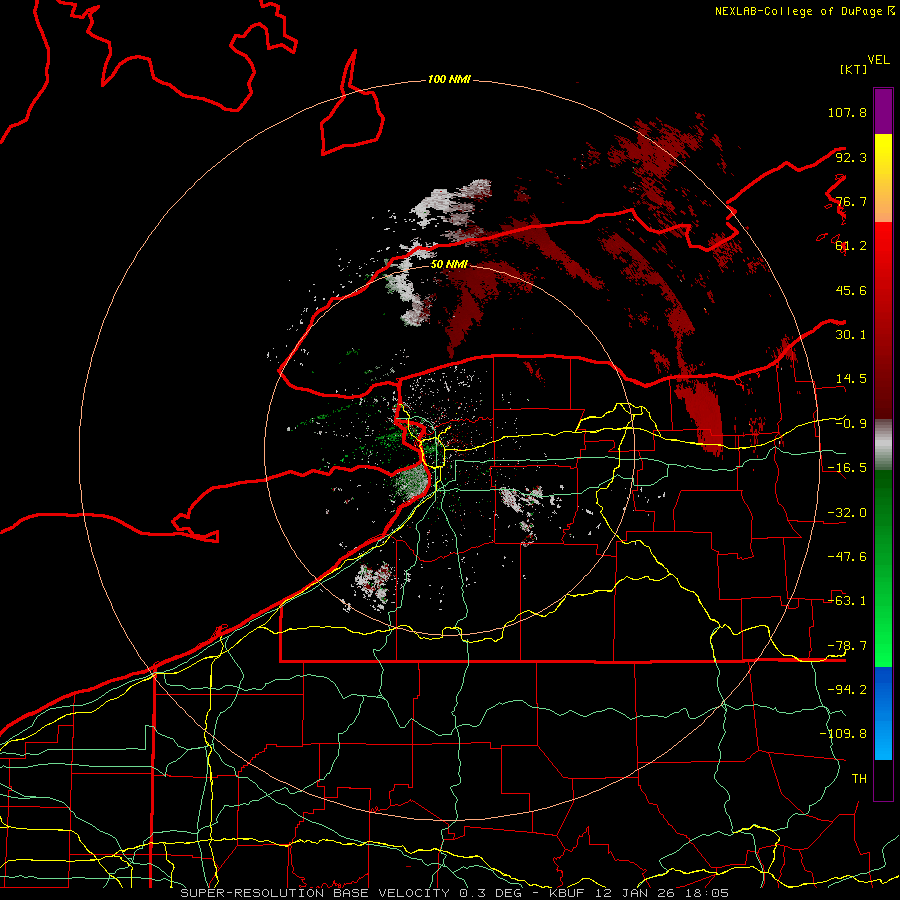Select the 30.1 velocity scale value
900x900 pixels.
click(x=851, y=335)
